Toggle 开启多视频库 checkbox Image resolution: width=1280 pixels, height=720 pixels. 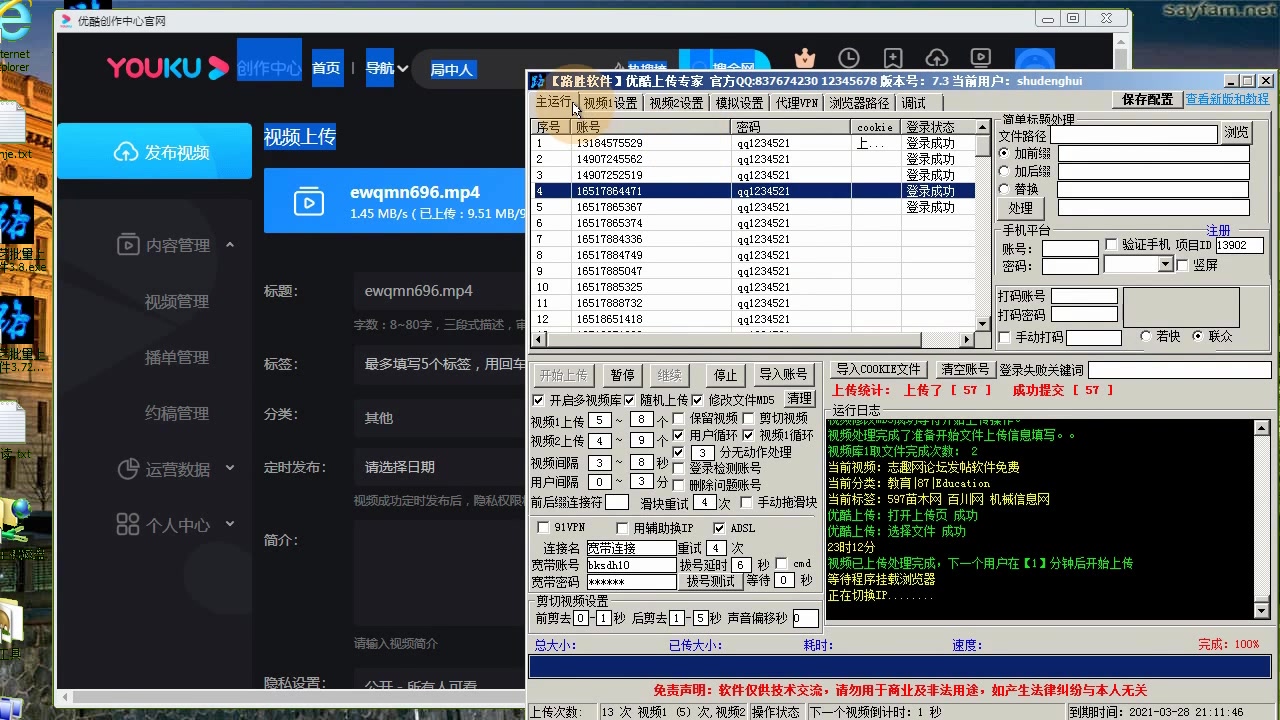tap(538, 400)
